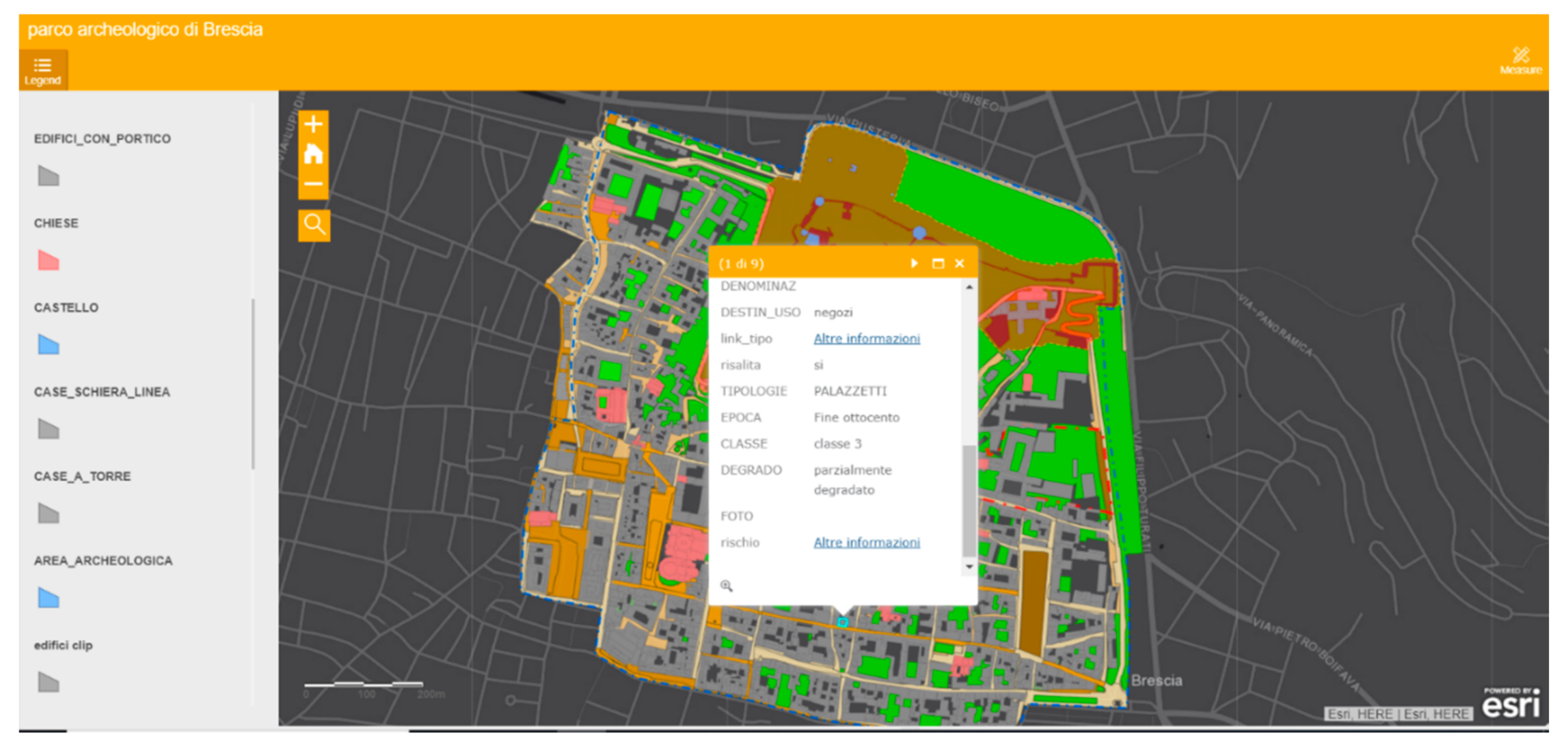The height and width of the screenshot is (755, 1568).
Task: Open the Legend panel button
Action: tap(43, 71)
